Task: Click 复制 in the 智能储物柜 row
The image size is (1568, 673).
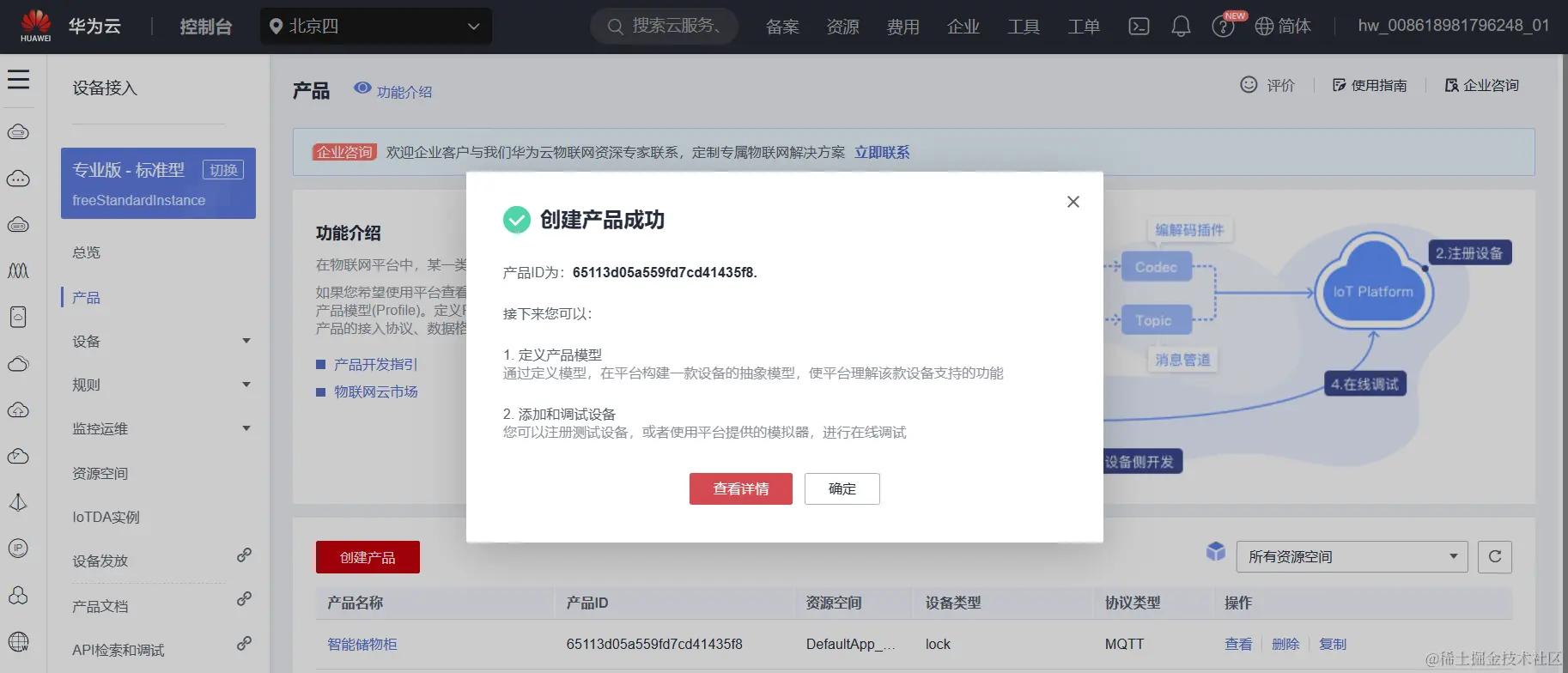Action: [1333, 644]
